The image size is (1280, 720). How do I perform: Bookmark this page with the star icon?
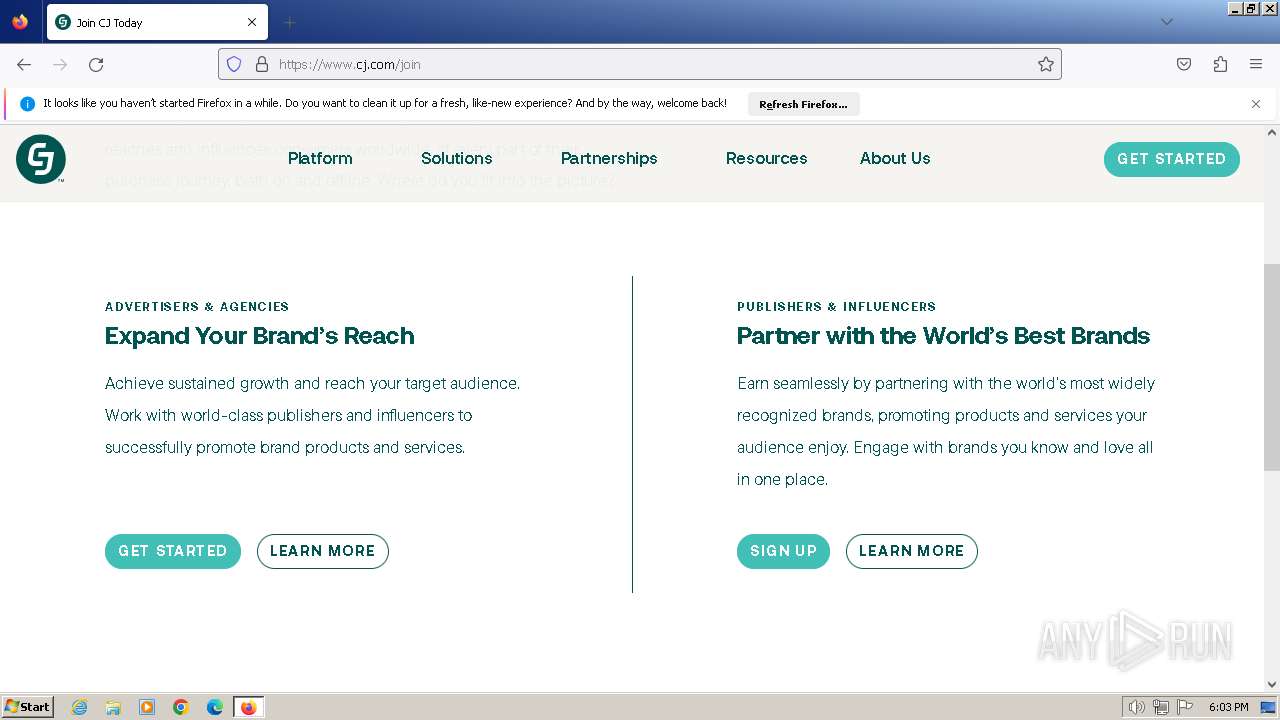(1046, 64)
